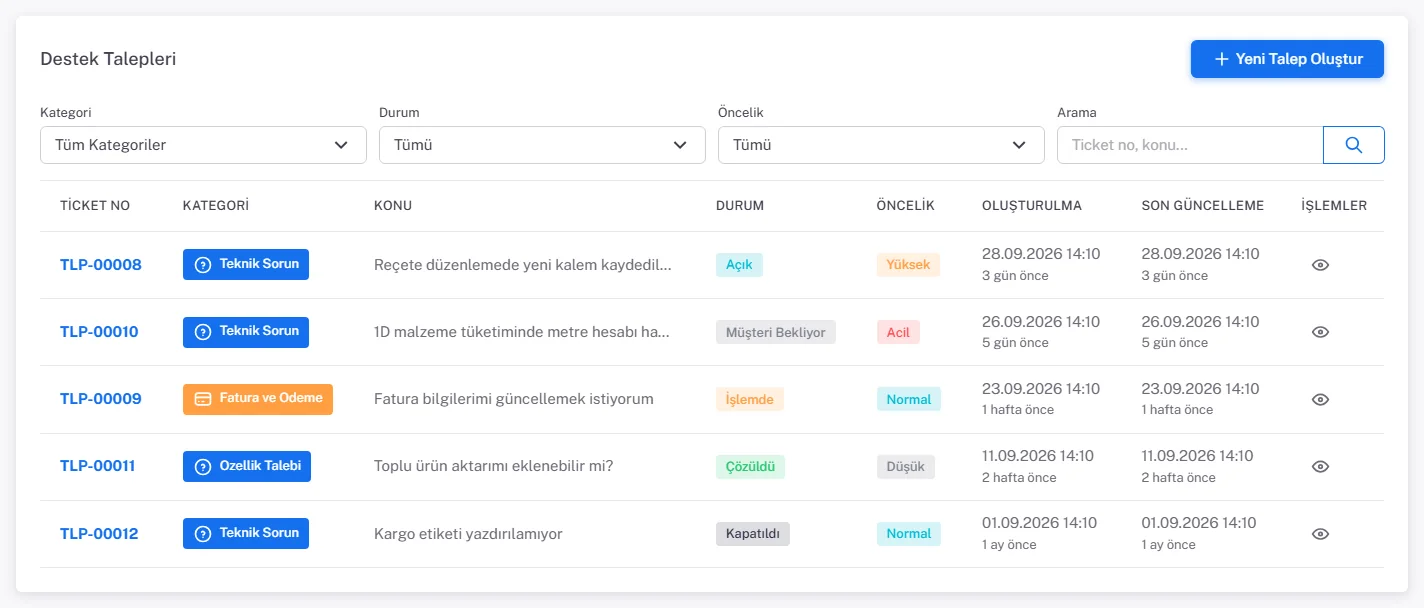The image size is (1424, 608).
Task: Click Teknik Sorun badge in TLP-00008 row
Action: (246, 264)
